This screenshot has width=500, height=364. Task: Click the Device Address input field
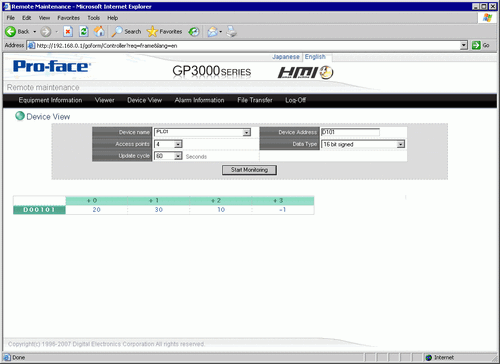[x=350, y=132]
